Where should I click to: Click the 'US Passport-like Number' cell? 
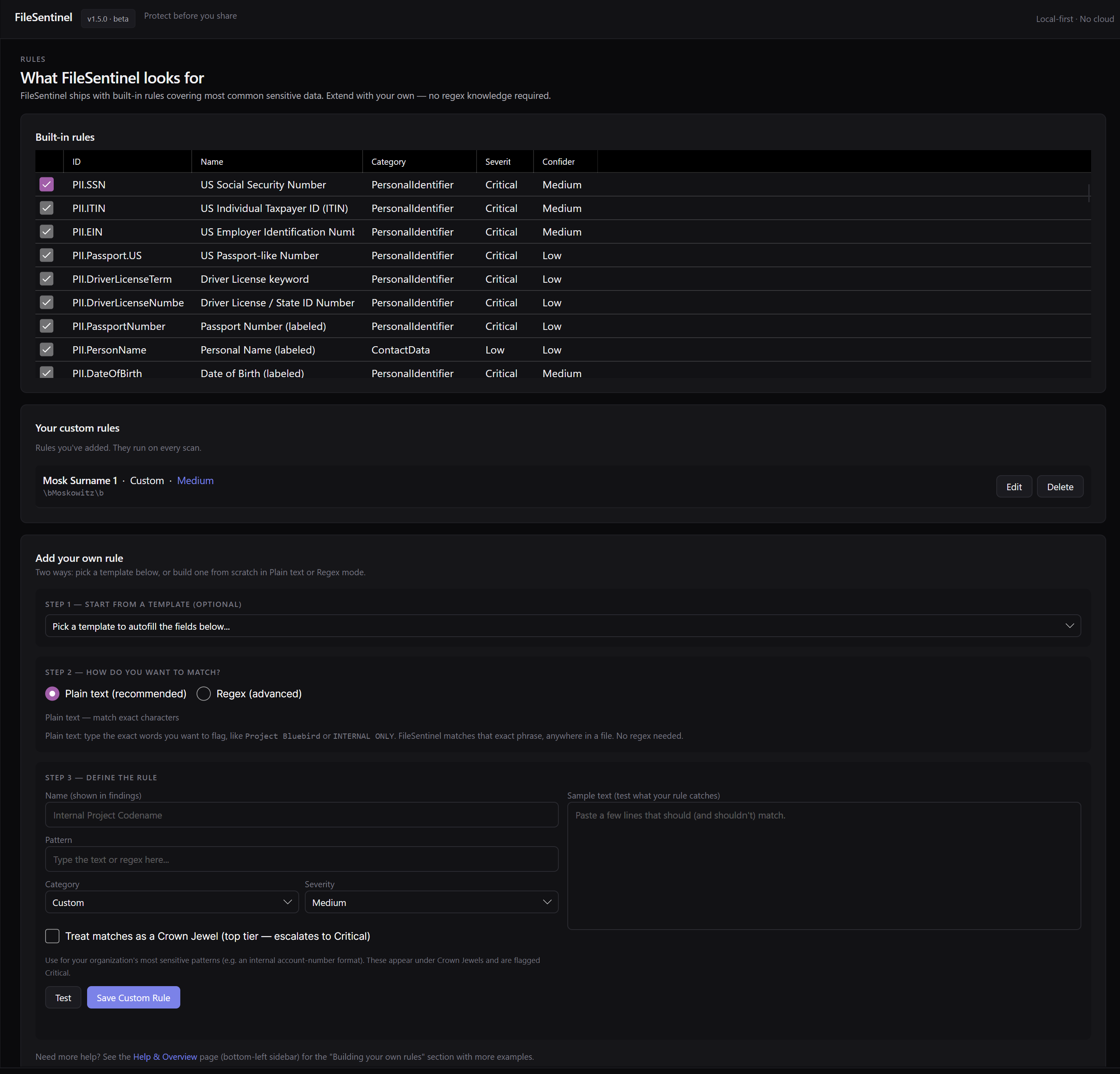click(259, 255)
